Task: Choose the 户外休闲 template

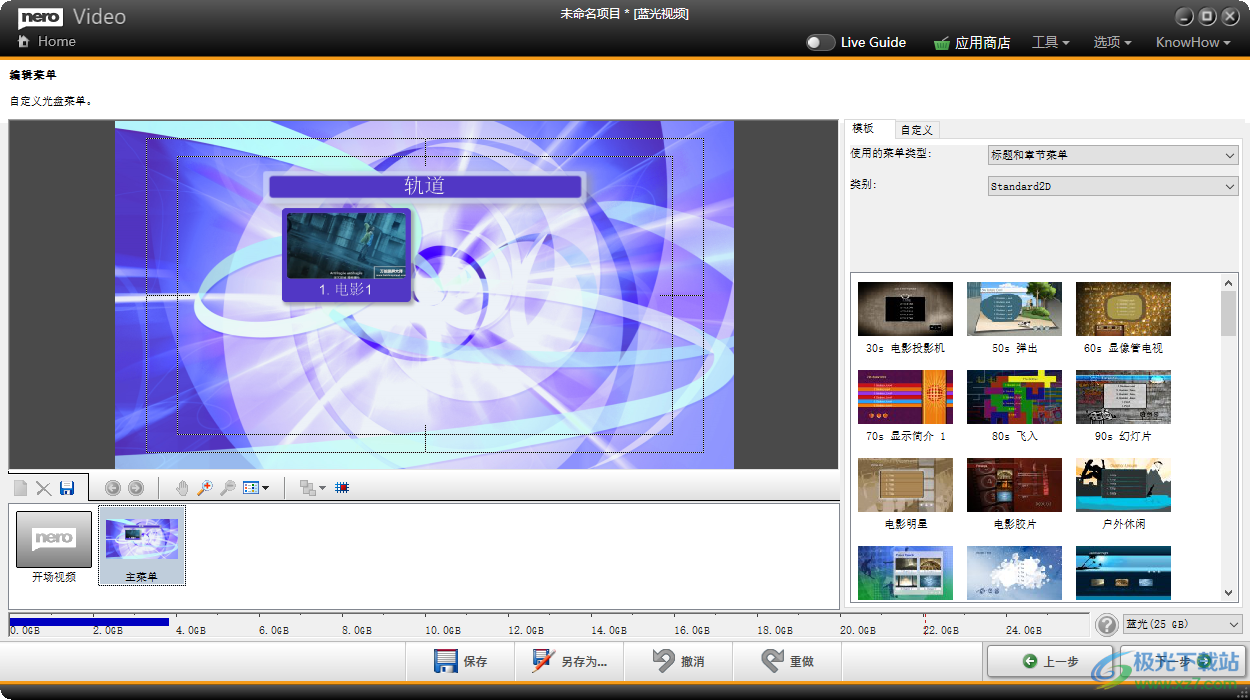Action: pos(1123,494)
